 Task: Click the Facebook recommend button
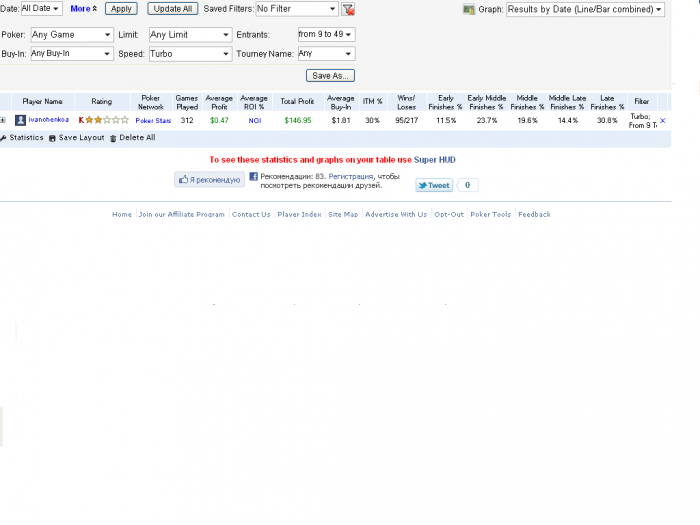pos(209,179)
